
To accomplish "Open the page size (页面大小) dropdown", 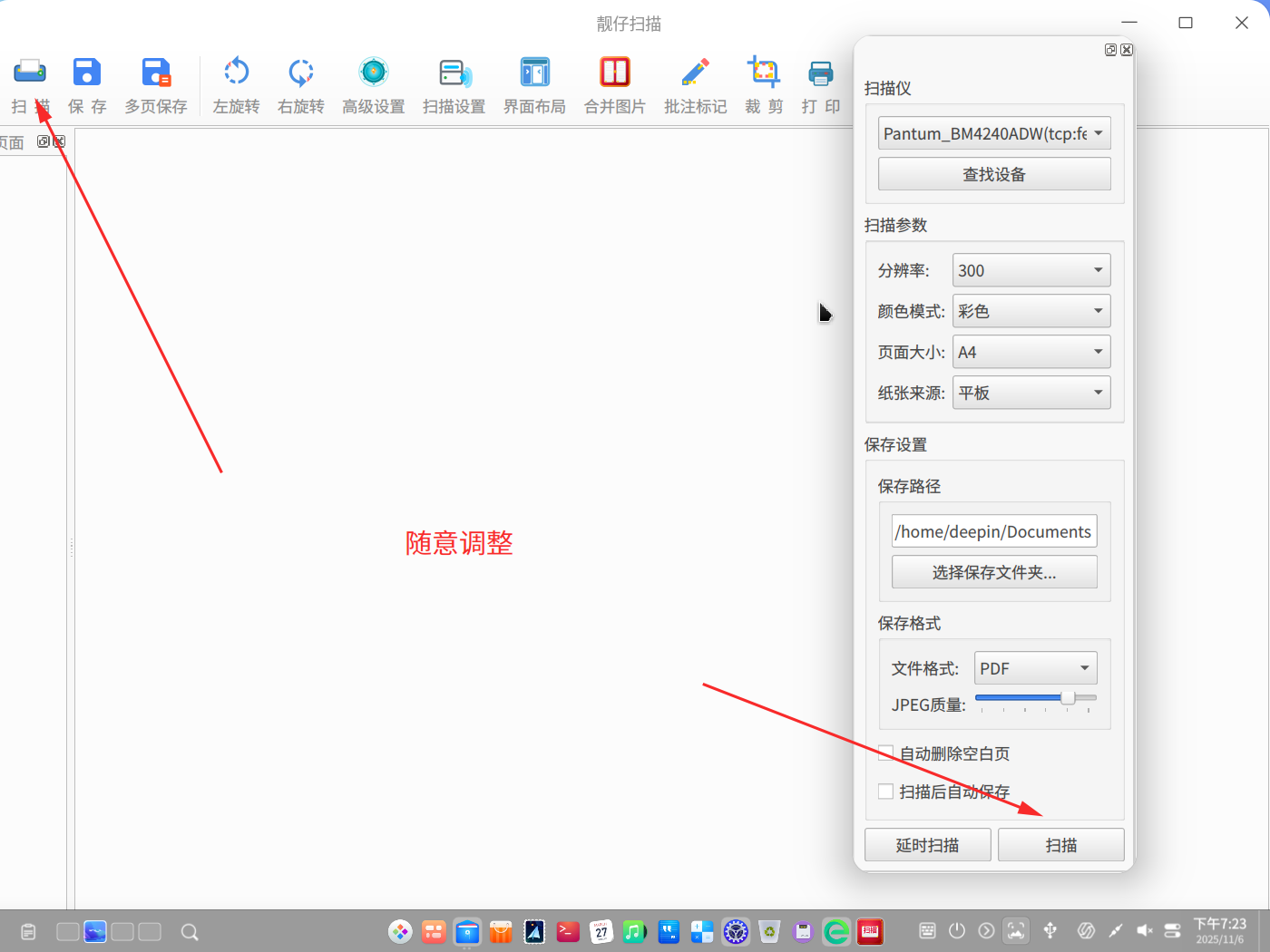I will click(x=1031, y=352).
